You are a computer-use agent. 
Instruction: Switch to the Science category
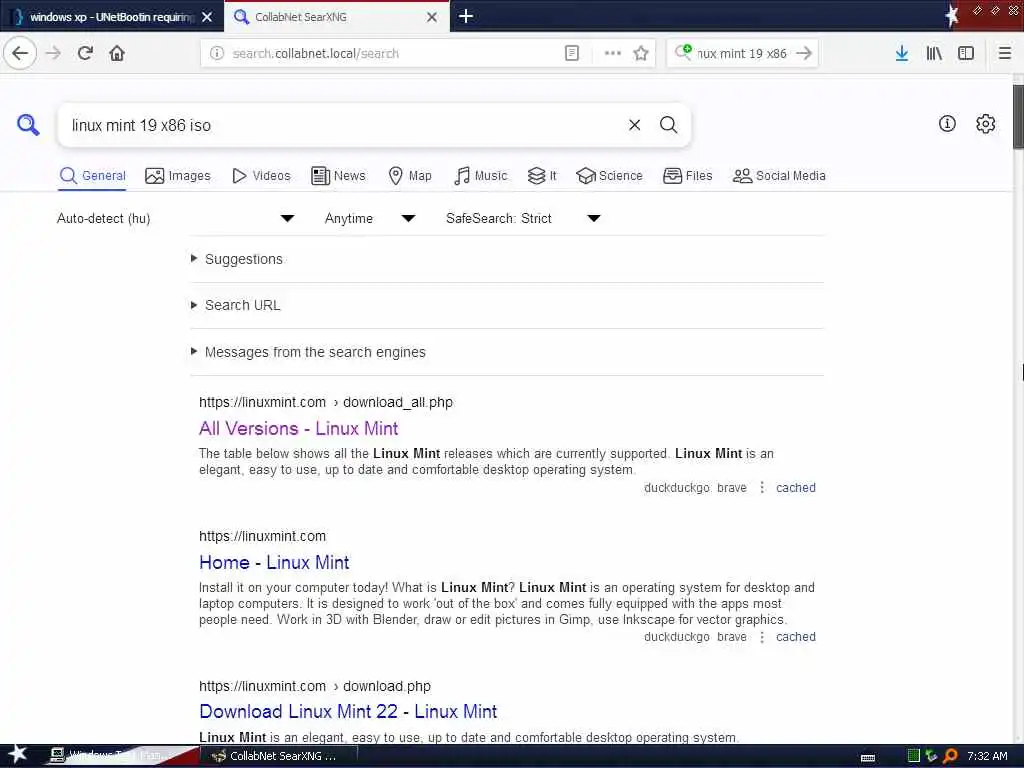[609, 176]
